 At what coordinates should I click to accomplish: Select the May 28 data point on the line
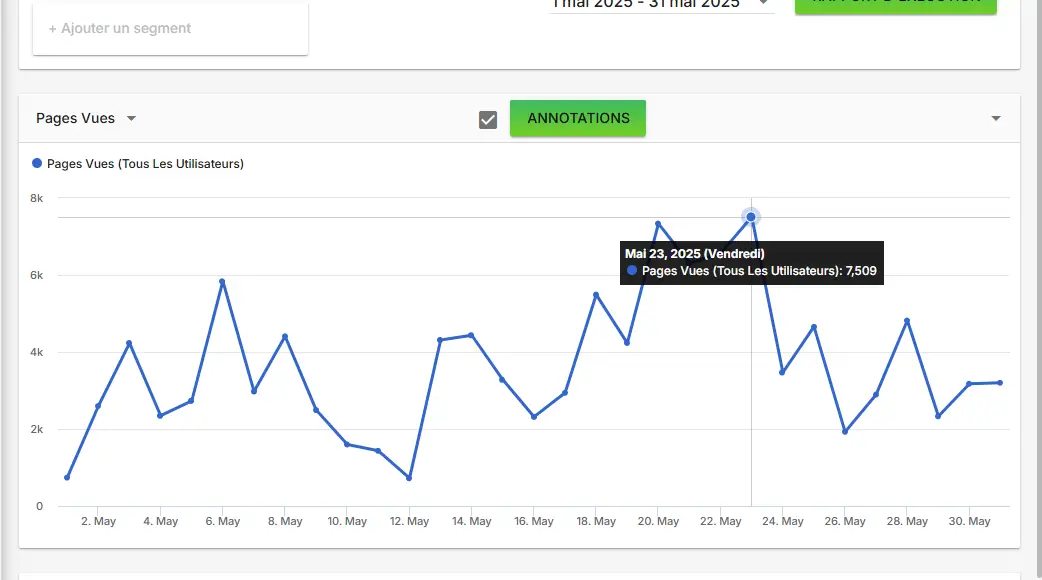tap(907, 321)
